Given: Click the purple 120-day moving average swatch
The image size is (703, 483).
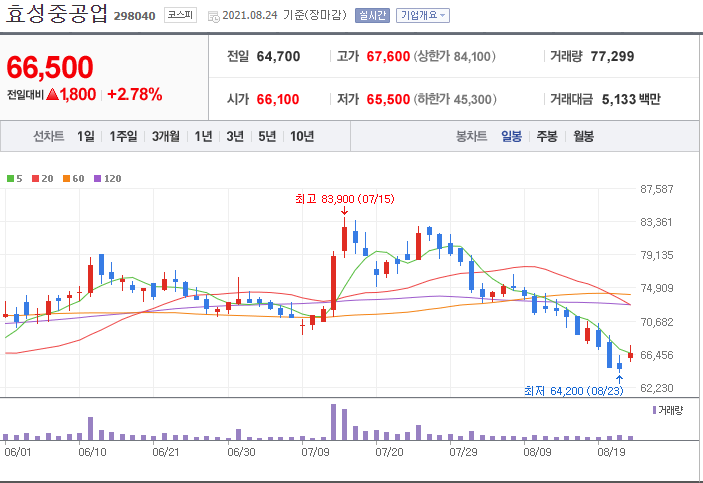Looking at the screenshot, I should pos(97,178).
